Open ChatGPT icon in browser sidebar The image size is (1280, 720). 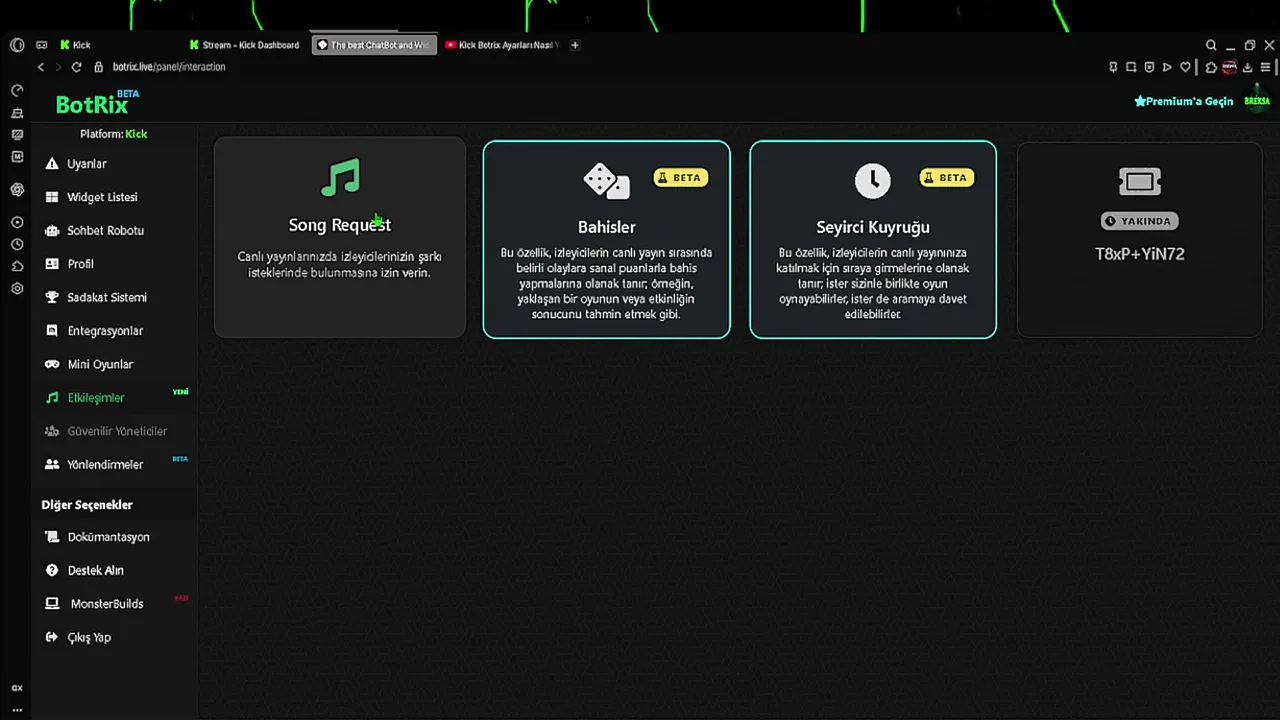17,189
